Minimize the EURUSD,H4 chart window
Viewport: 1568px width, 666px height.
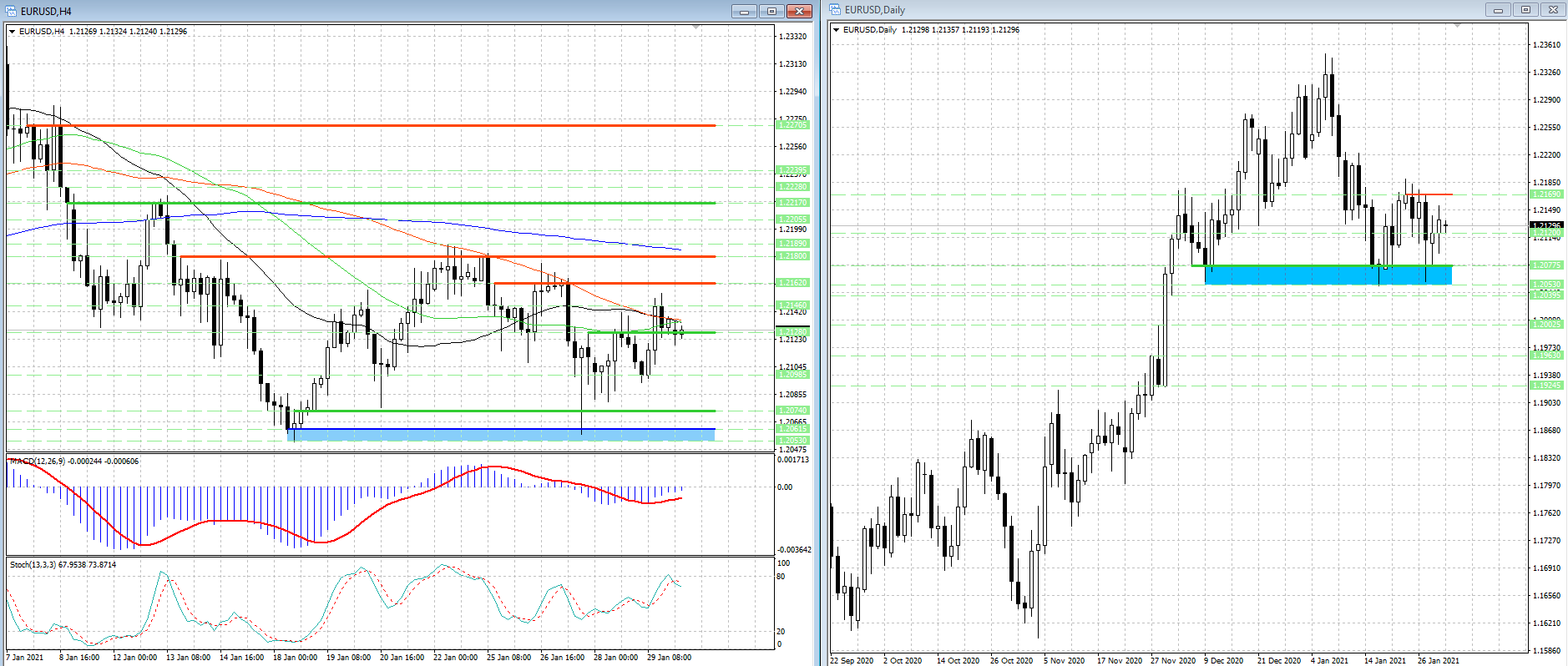743,11
